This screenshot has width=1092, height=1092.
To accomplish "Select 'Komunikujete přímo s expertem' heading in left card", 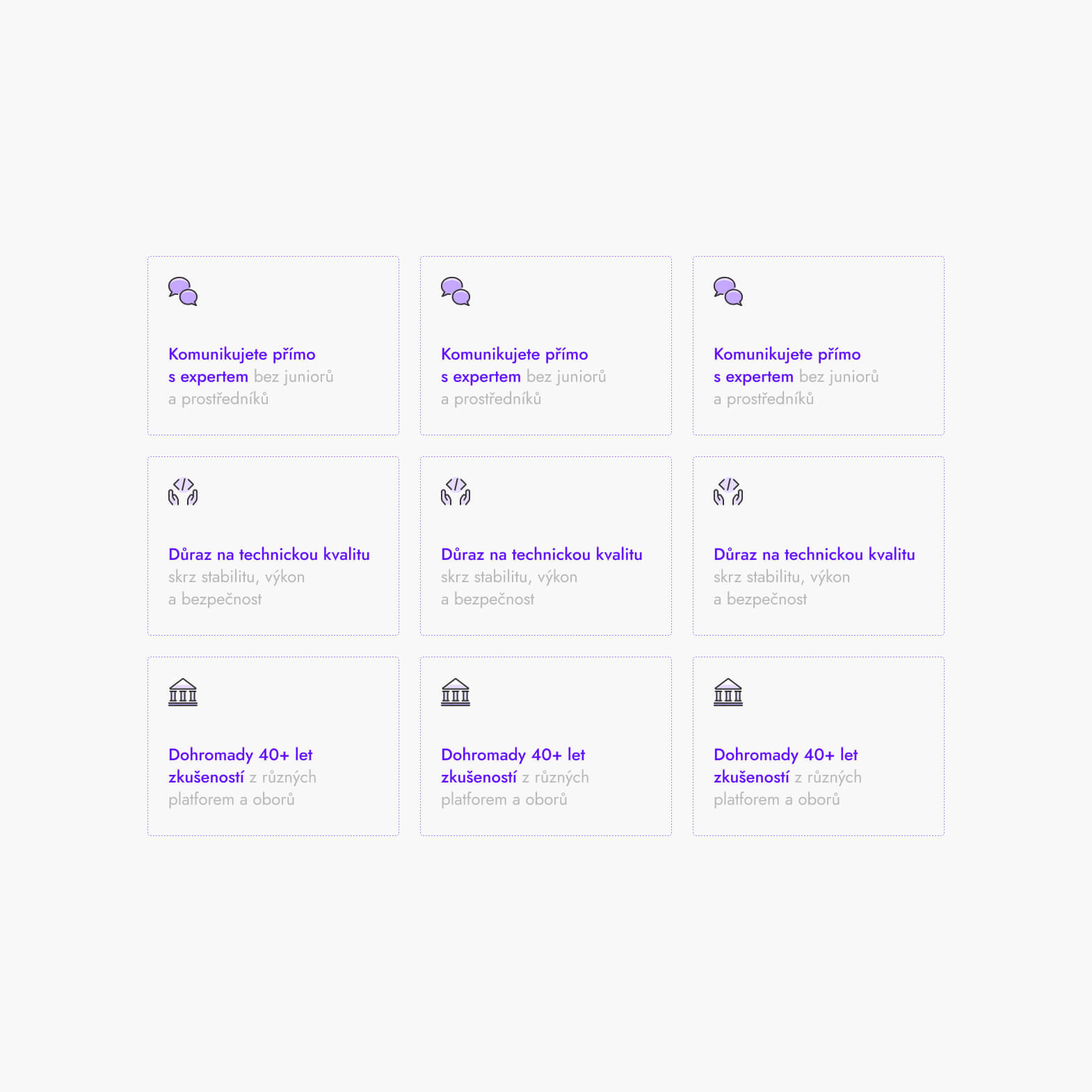I will 242,365.
